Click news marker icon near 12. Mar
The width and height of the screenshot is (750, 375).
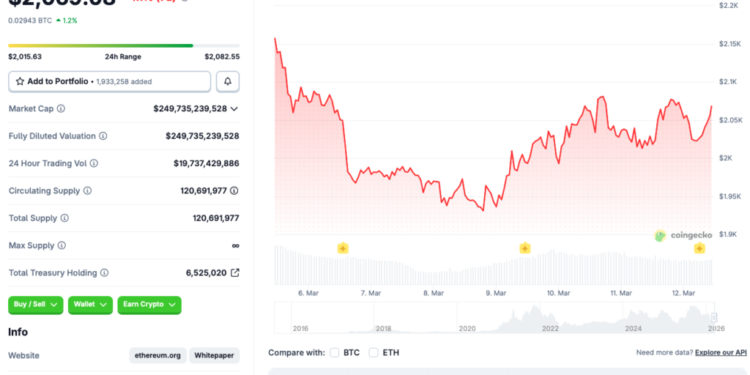(699, 248)
